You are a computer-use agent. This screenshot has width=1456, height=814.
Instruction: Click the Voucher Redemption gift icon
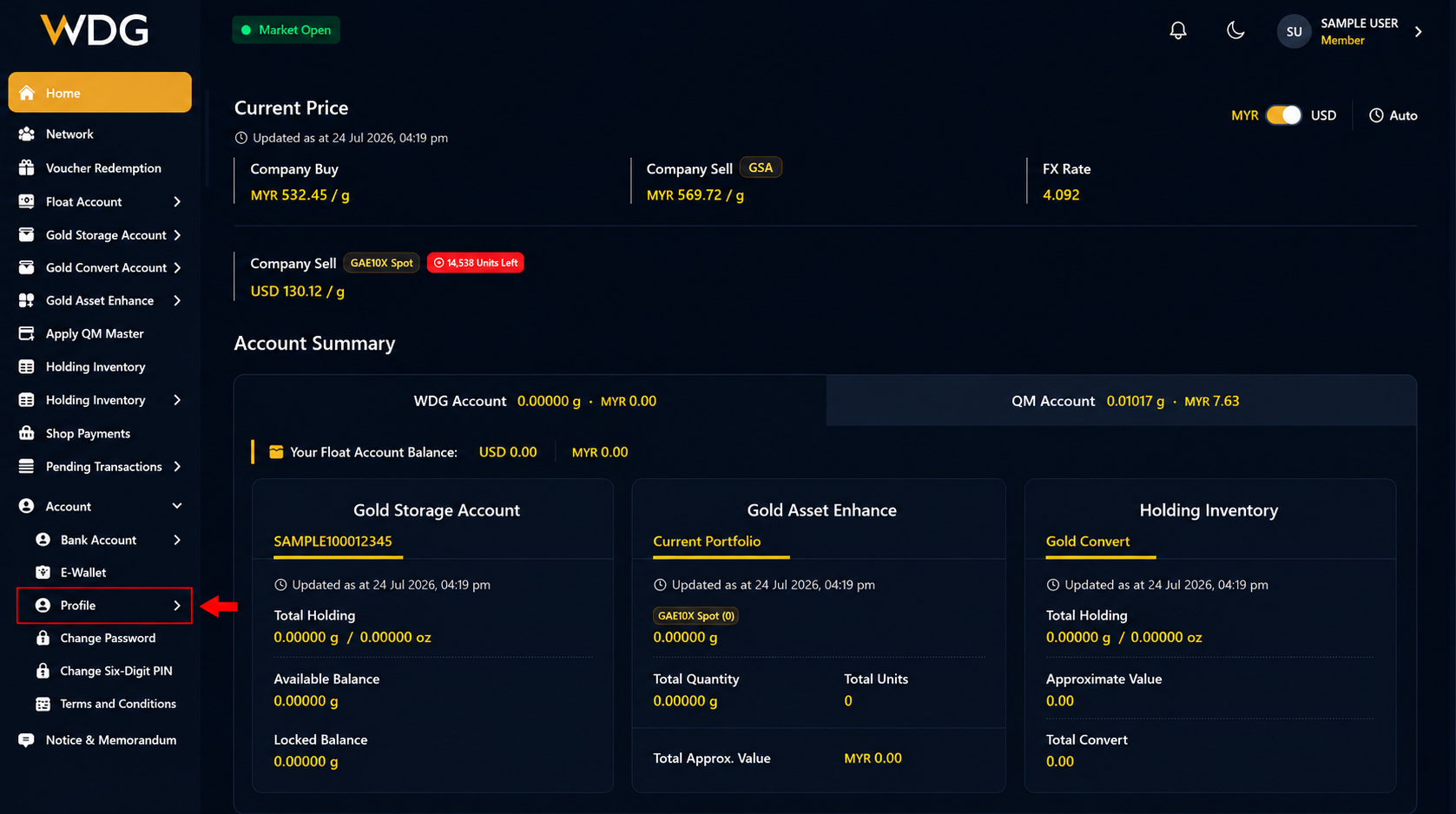27,168
